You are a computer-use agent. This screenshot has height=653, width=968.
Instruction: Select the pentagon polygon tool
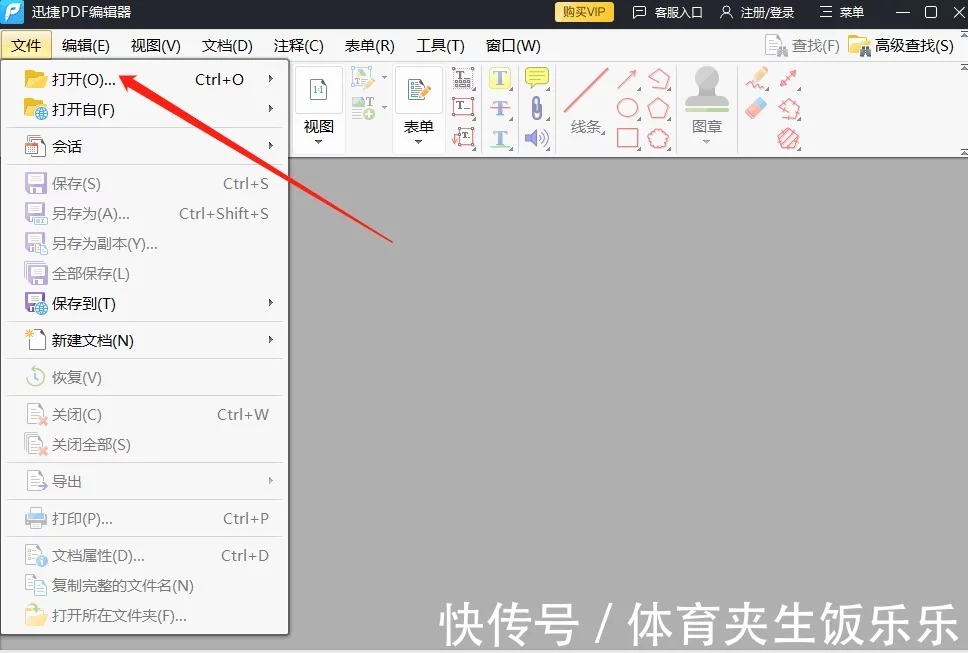pyautogui.click(x=658, y=108)
